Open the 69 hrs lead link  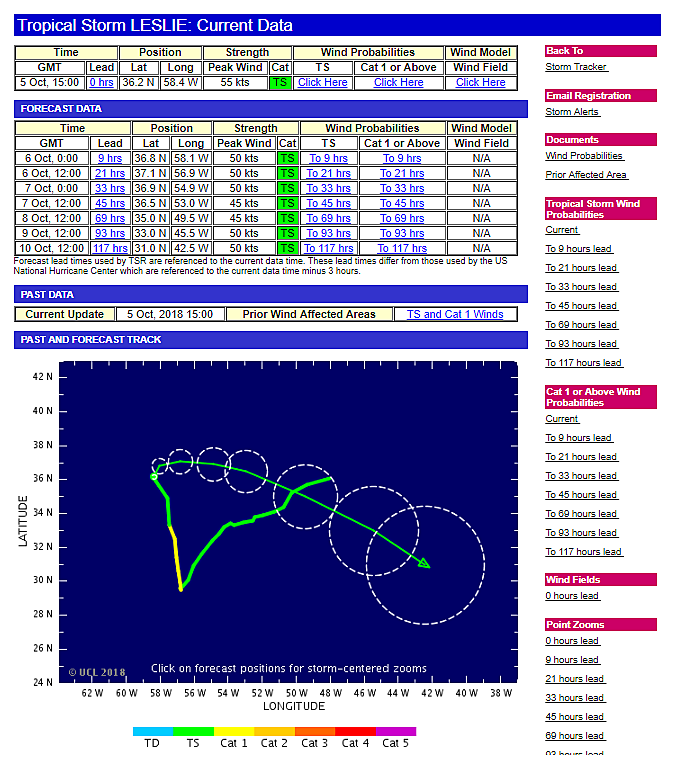coord(110,218)
